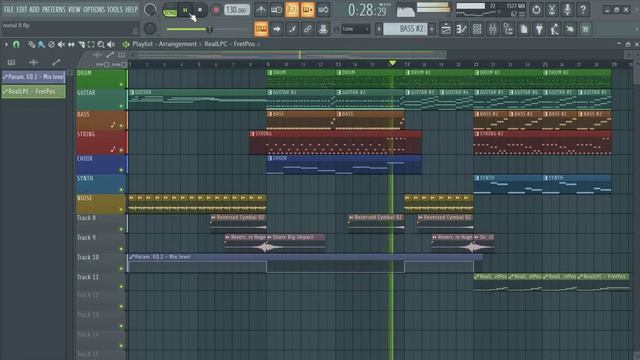Stop playback with the stop button
The image size is (640, 360).
tap(200, 10)
